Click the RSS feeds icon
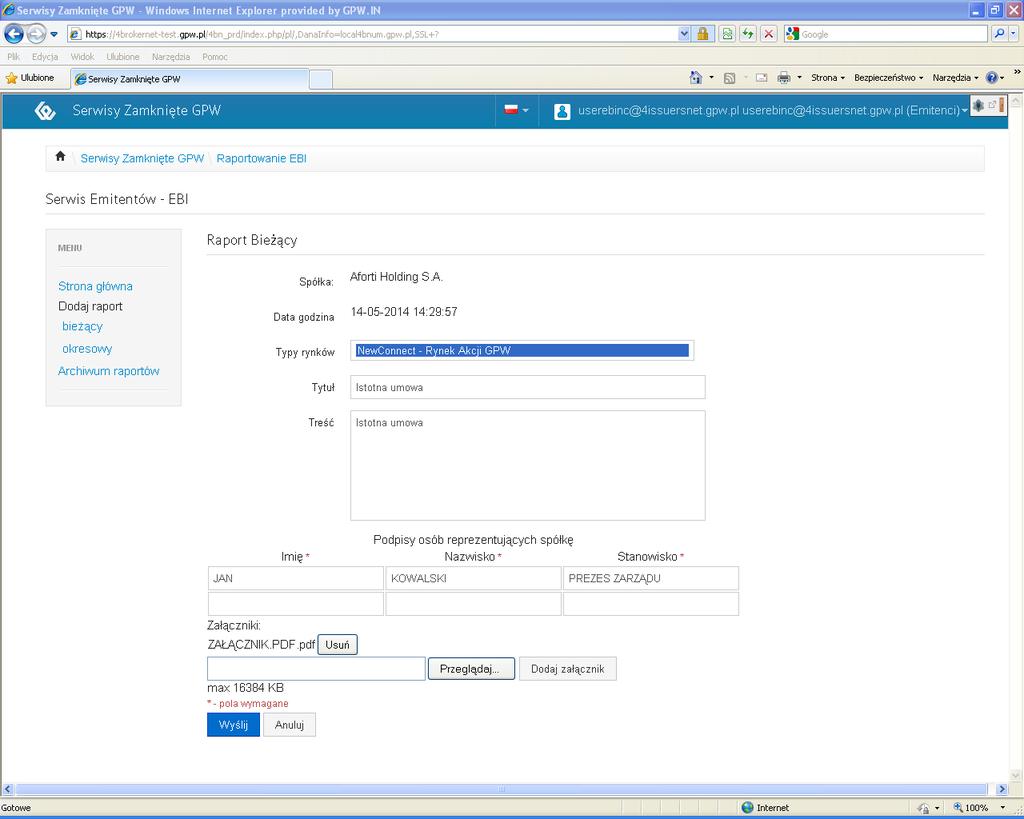 (x=729, y=78)
